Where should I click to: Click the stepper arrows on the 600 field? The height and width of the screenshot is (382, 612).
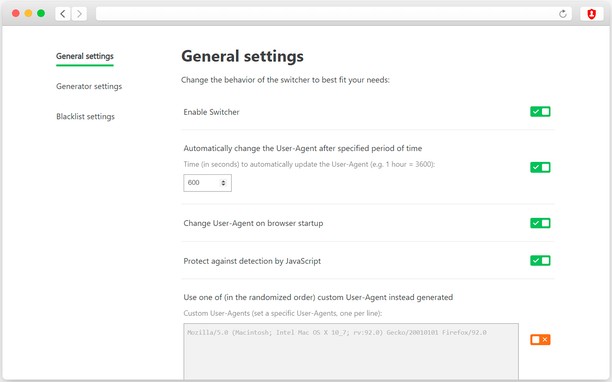pos(223,183)
